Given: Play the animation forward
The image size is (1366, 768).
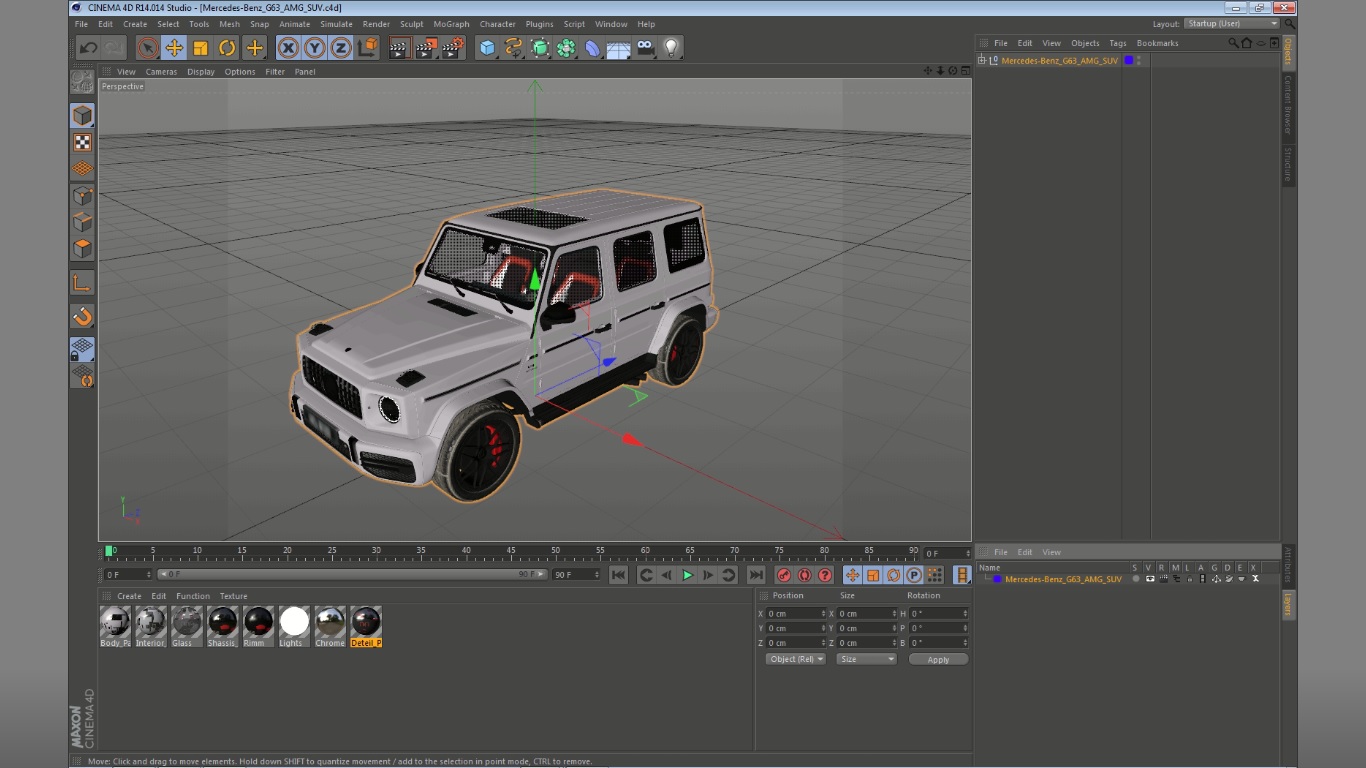Looking at the screenshot, I should click(687, 575).
